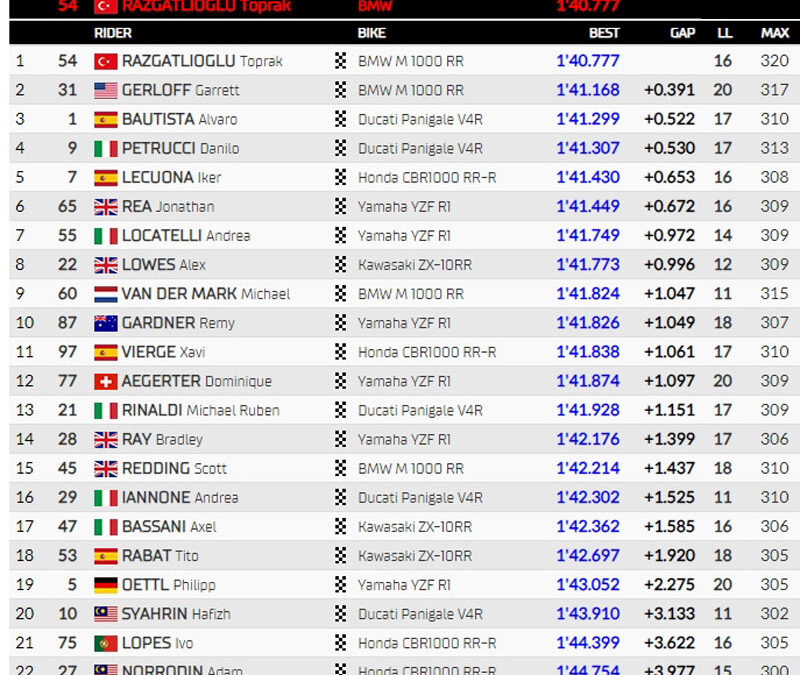Click the gap value +0.391
The height and width of the screenshot is (675, 800).
669,90
